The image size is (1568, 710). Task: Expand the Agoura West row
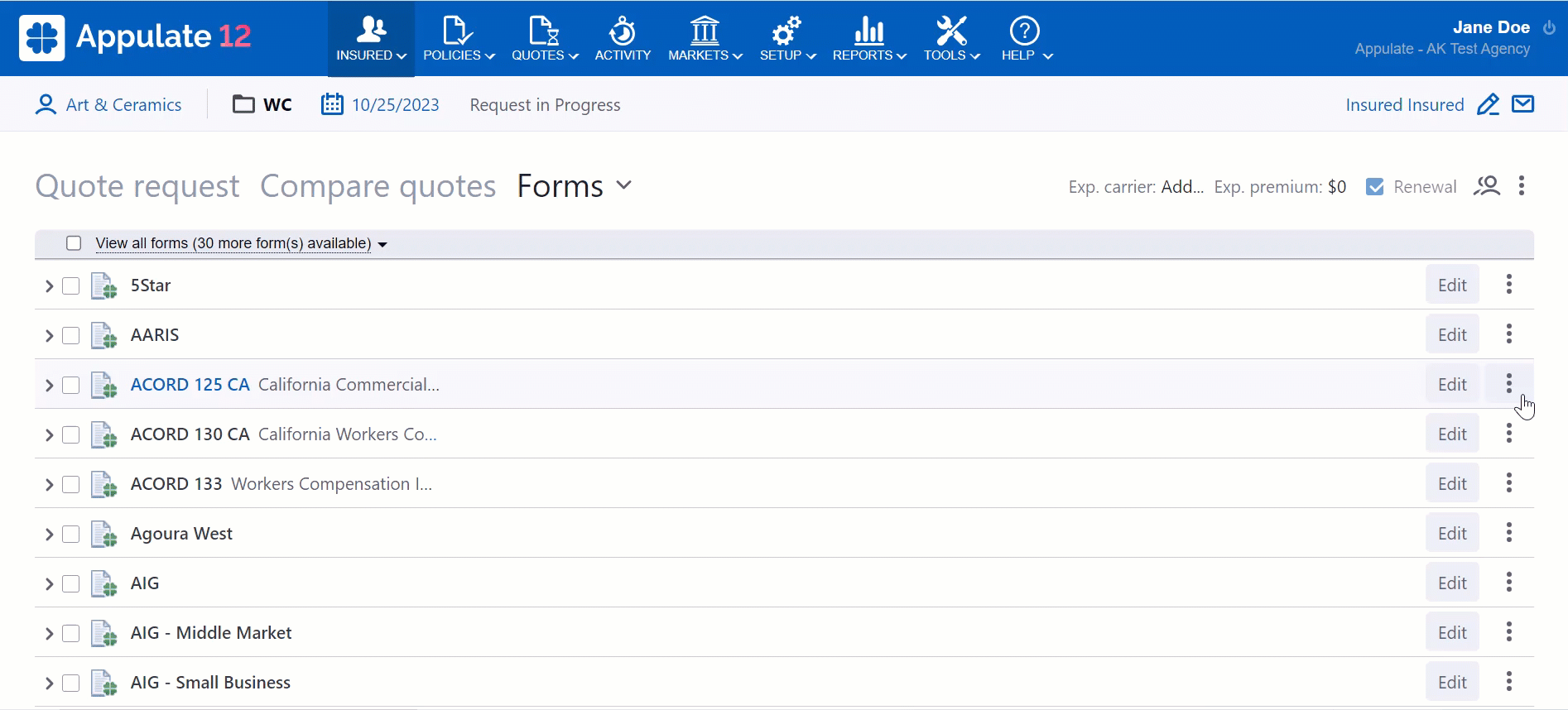(x=49, y=534)
